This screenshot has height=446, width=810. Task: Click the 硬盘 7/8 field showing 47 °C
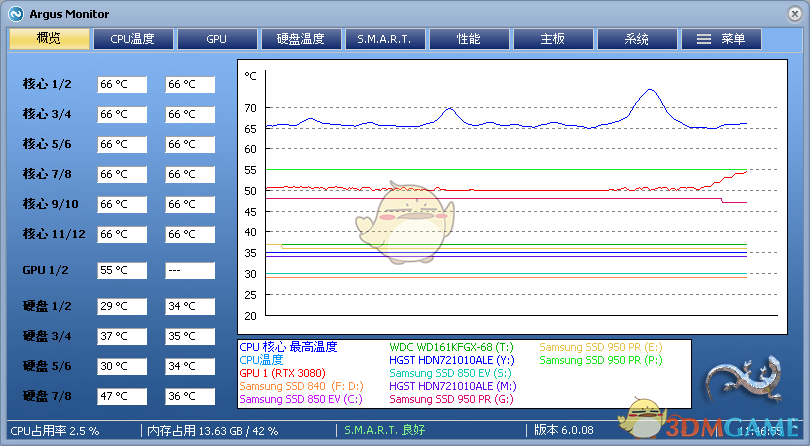(x=122, y=396)
